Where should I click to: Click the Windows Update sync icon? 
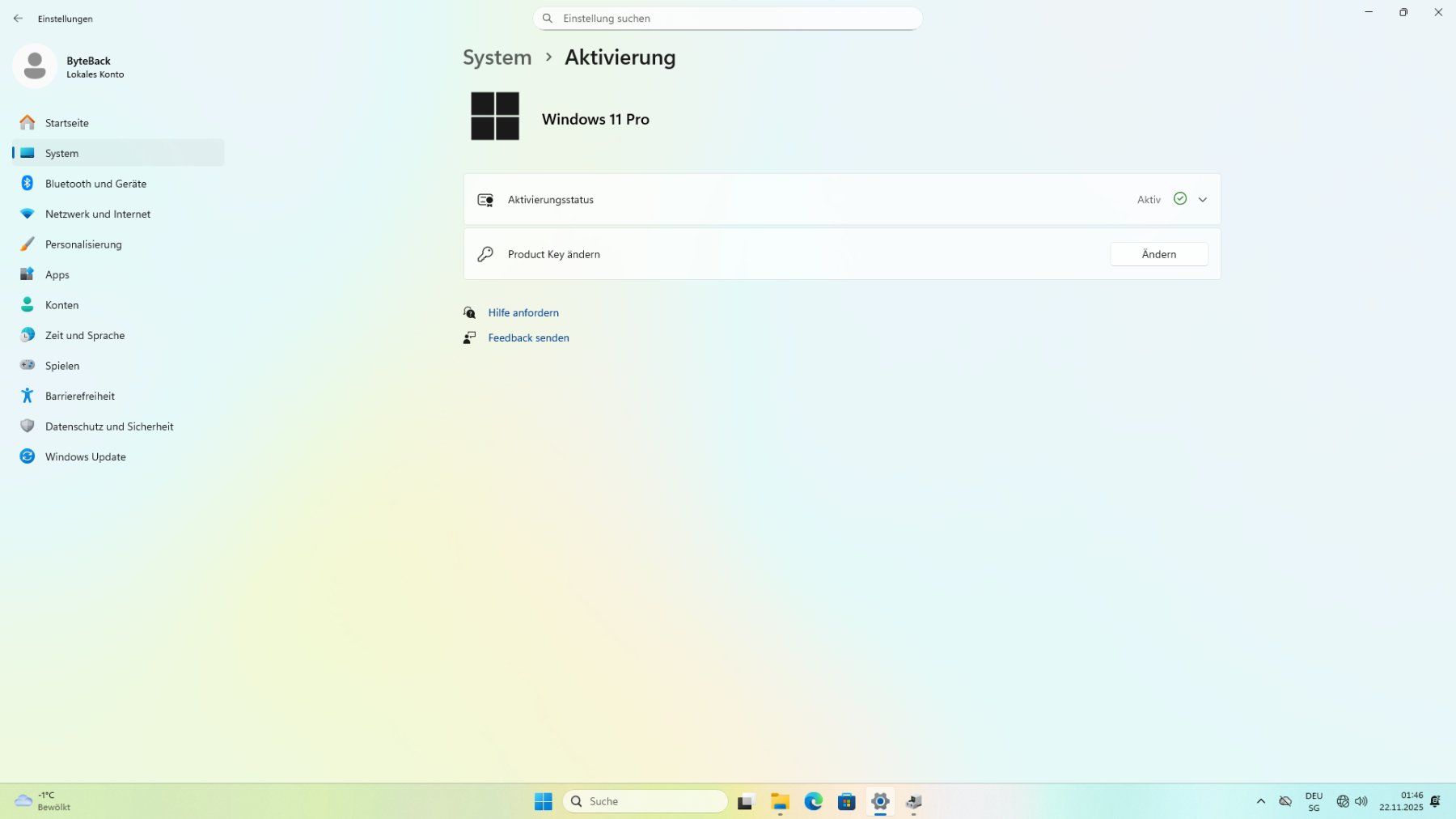coord(28,456)
